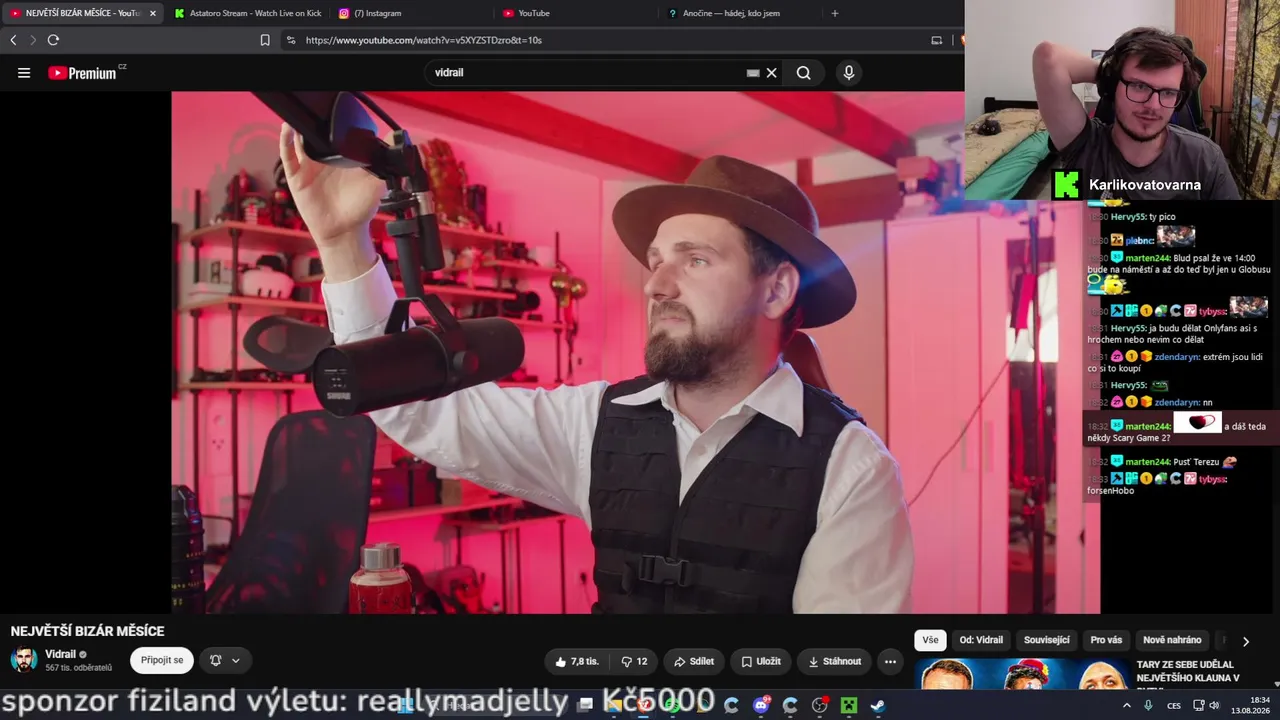
Task: Select the Pro vás filter chip
Action: click(1106, 640)
